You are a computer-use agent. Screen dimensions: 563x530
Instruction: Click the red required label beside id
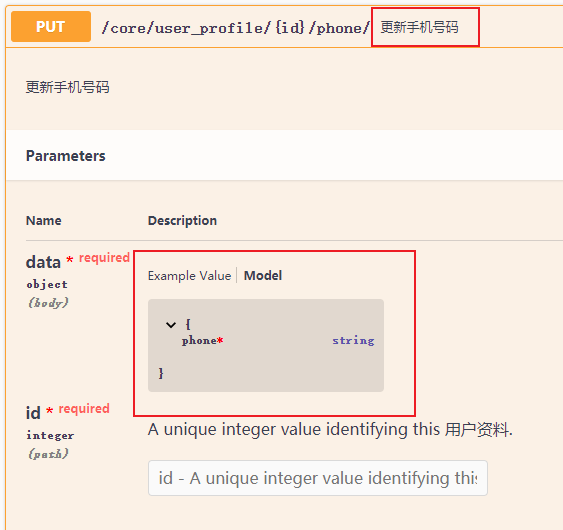tap(84, 409)
